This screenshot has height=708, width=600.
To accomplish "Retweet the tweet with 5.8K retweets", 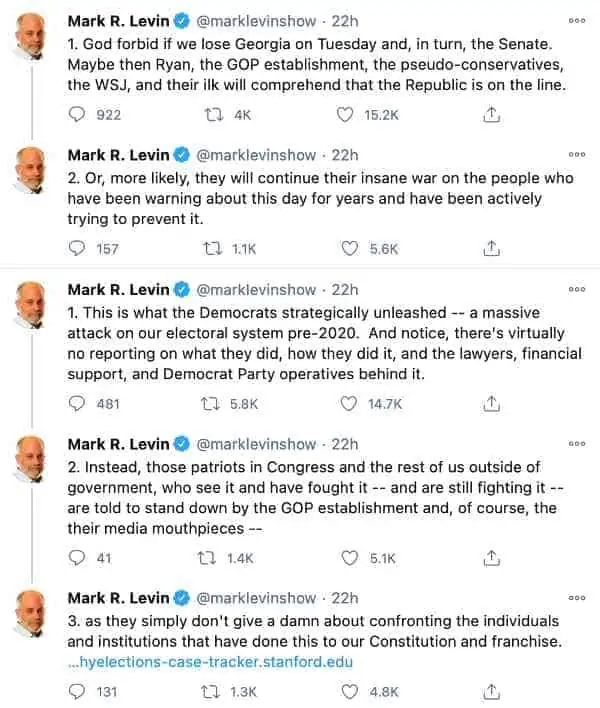I will point(210,403).
